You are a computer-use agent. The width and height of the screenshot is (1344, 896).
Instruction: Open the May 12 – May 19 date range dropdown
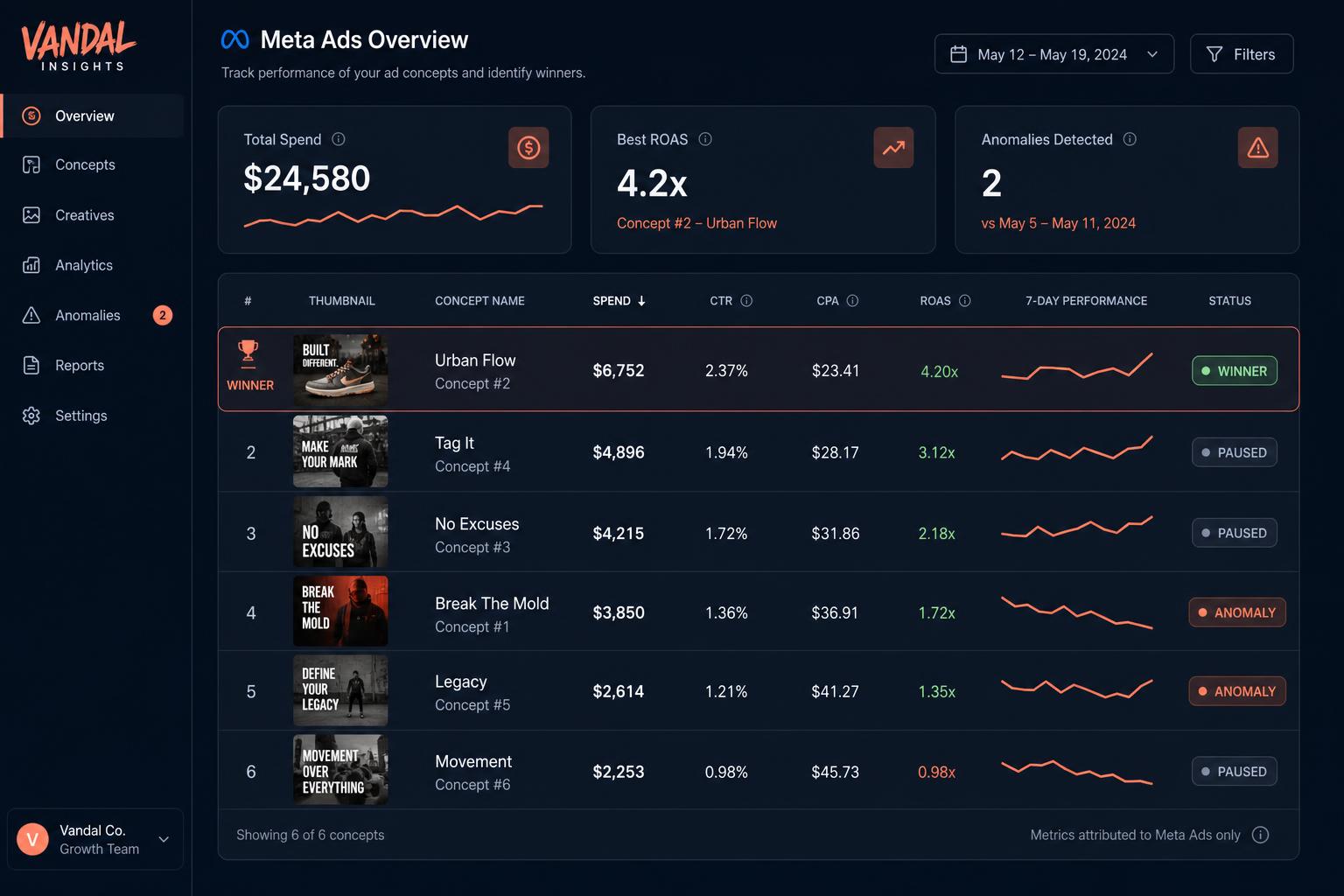[x=1054, y=54]
